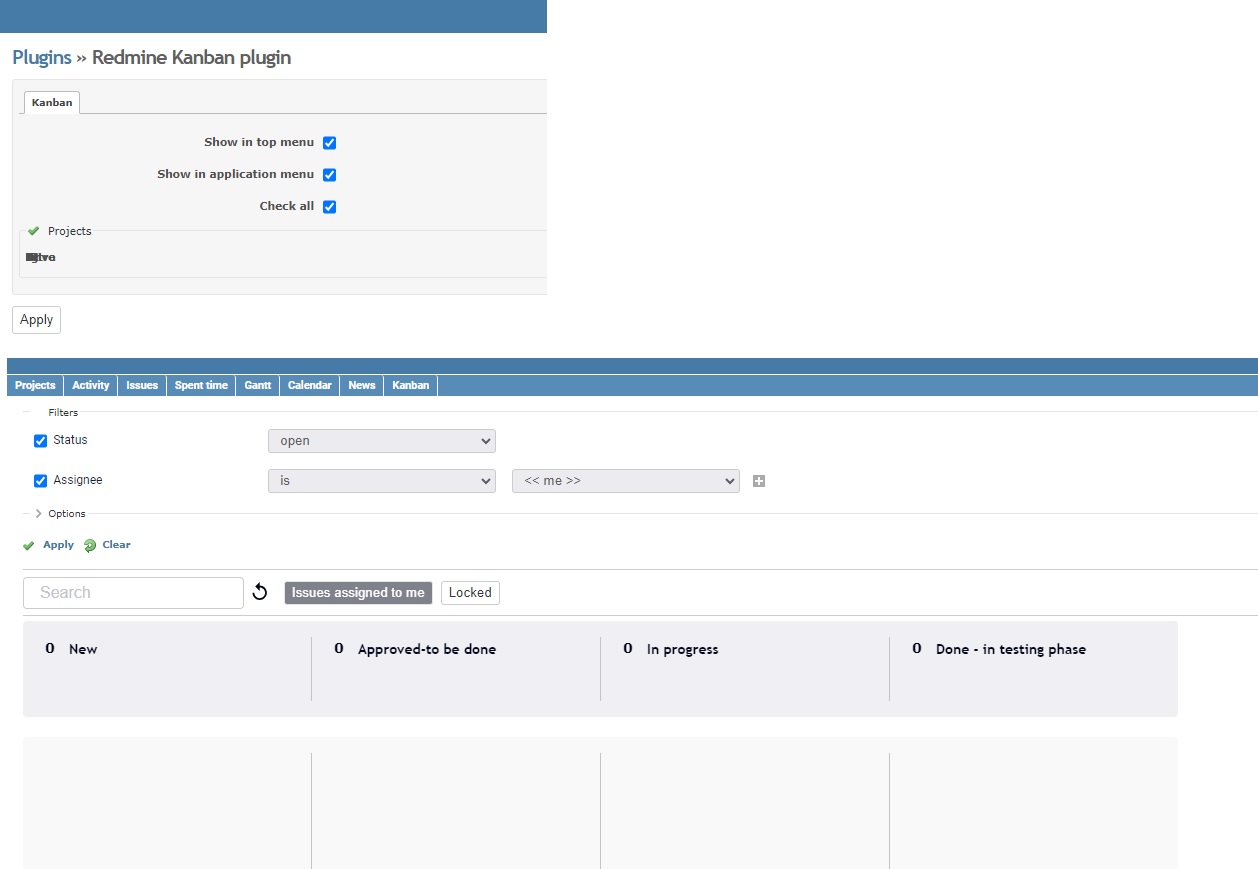Open the Spent time menu item
Screen dimensions: 1258x869
tap(201, 385)
